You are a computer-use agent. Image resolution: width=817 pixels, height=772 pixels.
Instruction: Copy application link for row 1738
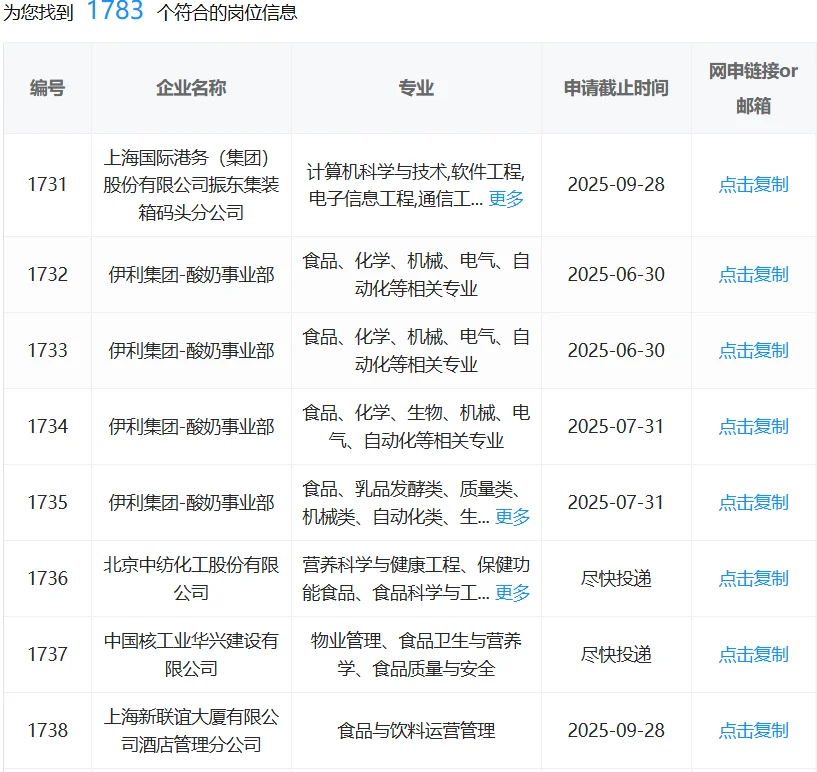pyautogui.click(x=753, y=731)
